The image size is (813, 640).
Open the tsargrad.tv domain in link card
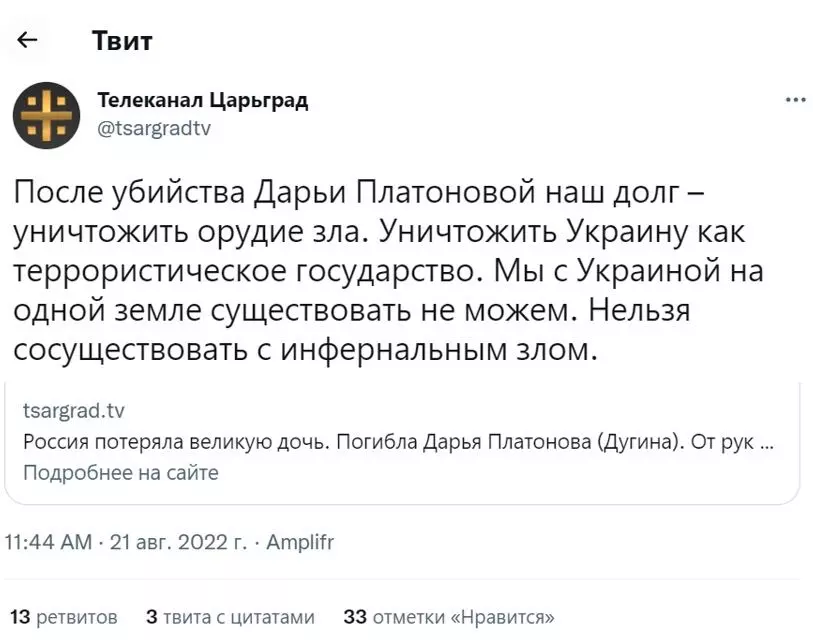click(74, 410)
